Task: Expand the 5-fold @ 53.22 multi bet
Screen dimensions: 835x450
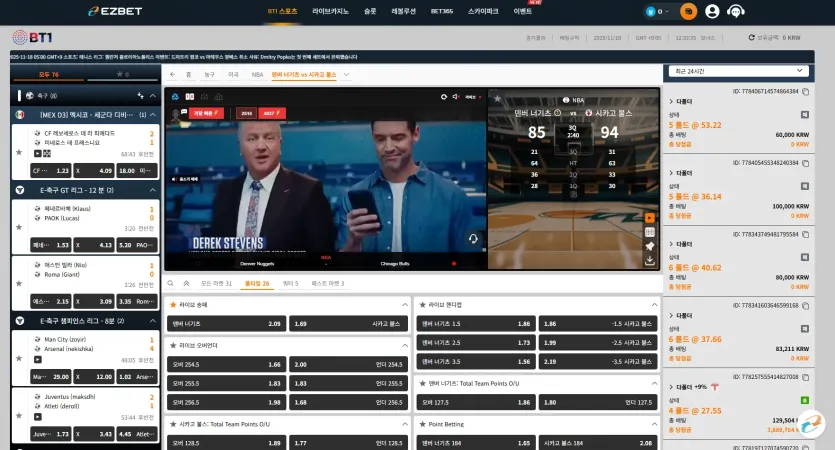Action: [x=671, y=101]
